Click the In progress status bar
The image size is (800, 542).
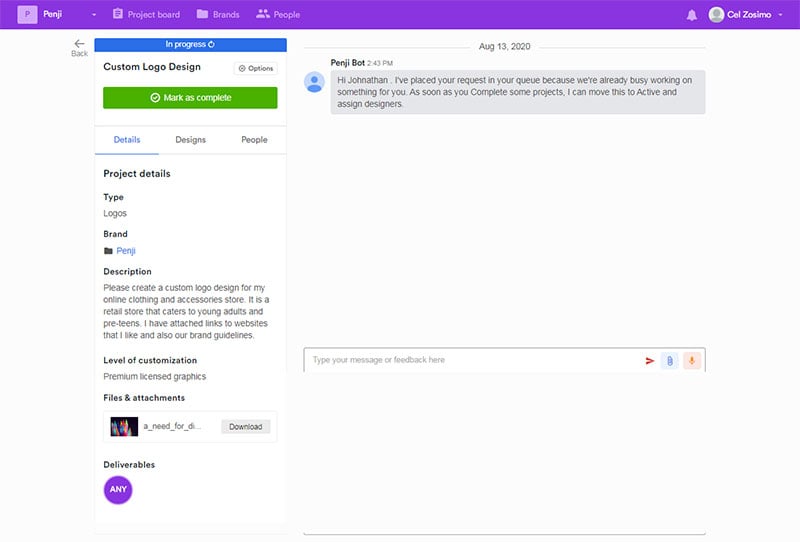click(190, 44)
